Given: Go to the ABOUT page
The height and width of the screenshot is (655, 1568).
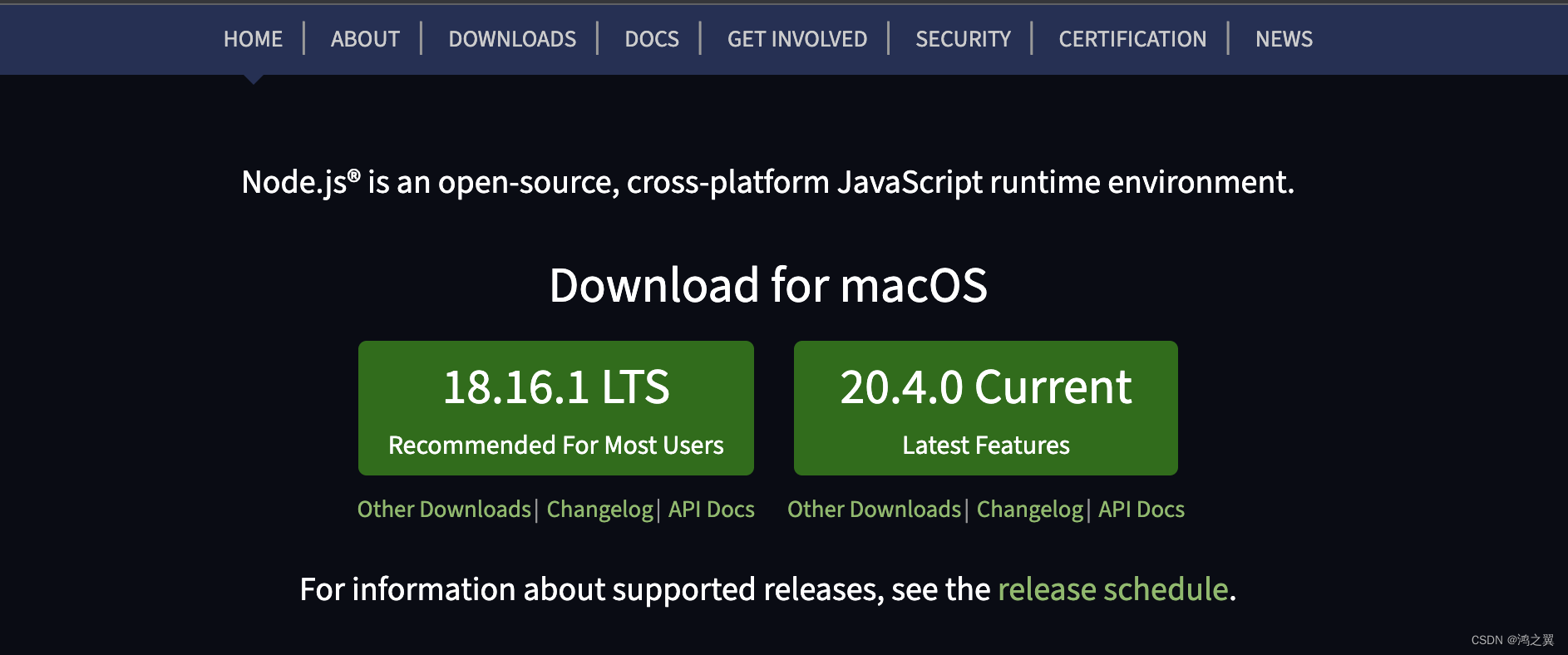Looking at the screenshot, I should coord(365,39).
